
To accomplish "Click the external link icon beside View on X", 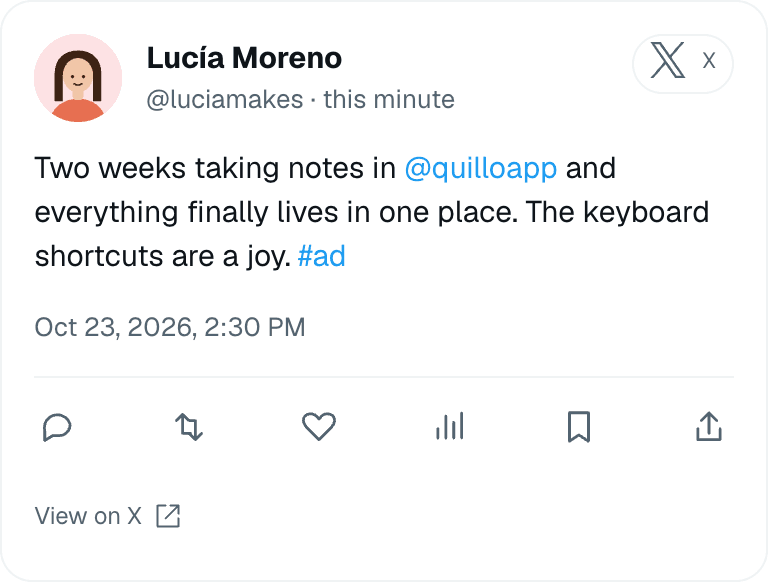I will coord(168,516).
